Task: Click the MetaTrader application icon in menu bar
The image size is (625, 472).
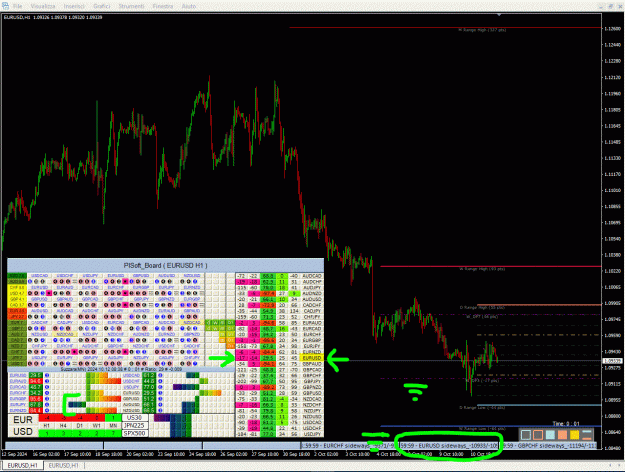Action: [x=5, y=6]
